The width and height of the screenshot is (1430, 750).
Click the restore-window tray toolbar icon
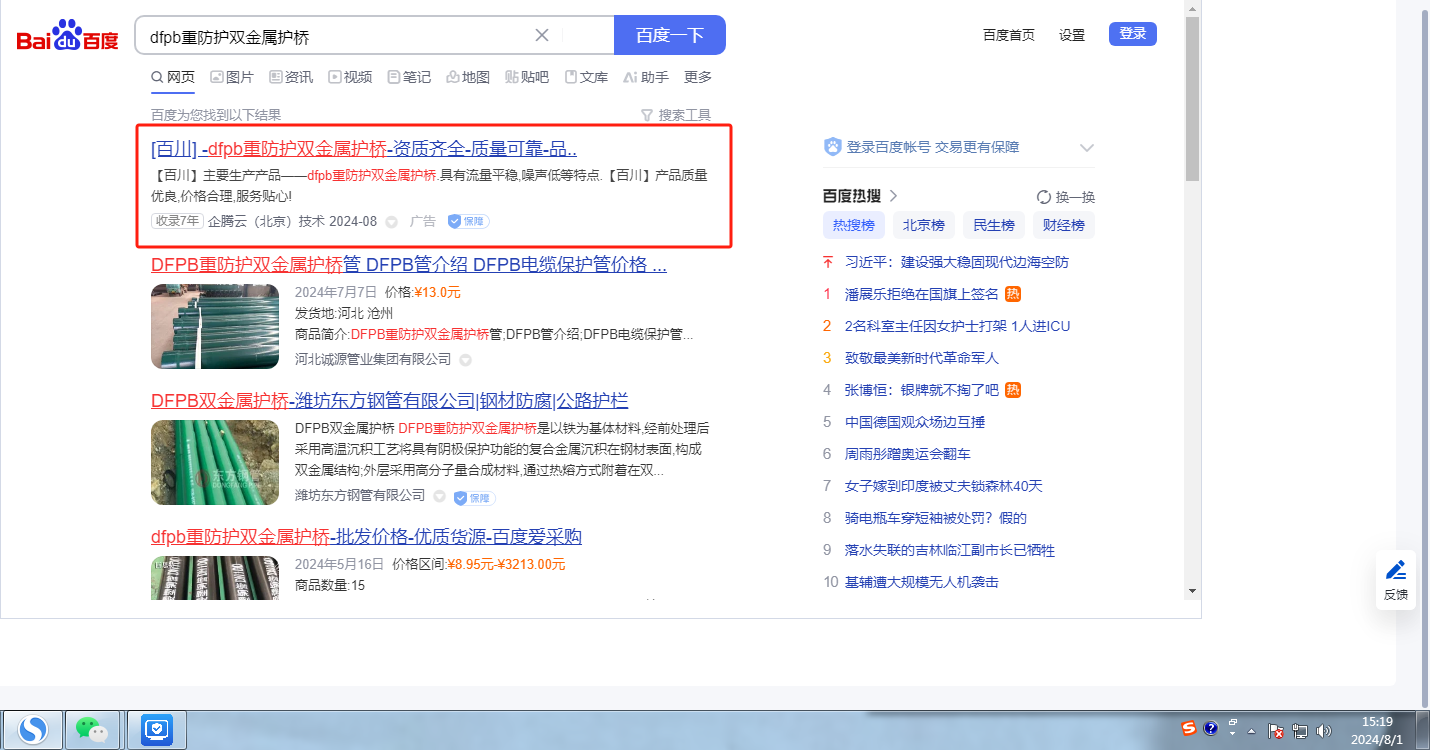pos(1233,722)
